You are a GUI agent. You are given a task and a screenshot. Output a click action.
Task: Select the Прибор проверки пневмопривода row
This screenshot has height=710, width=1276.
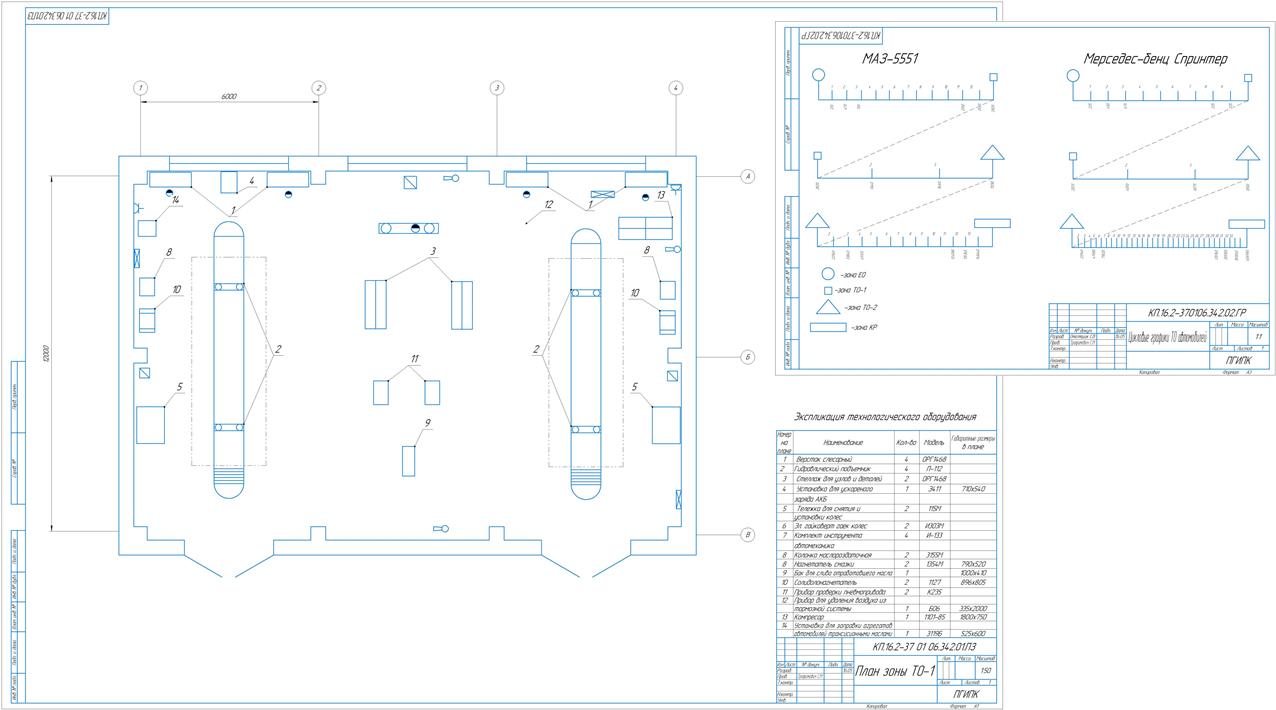click(x=886, y=592)
